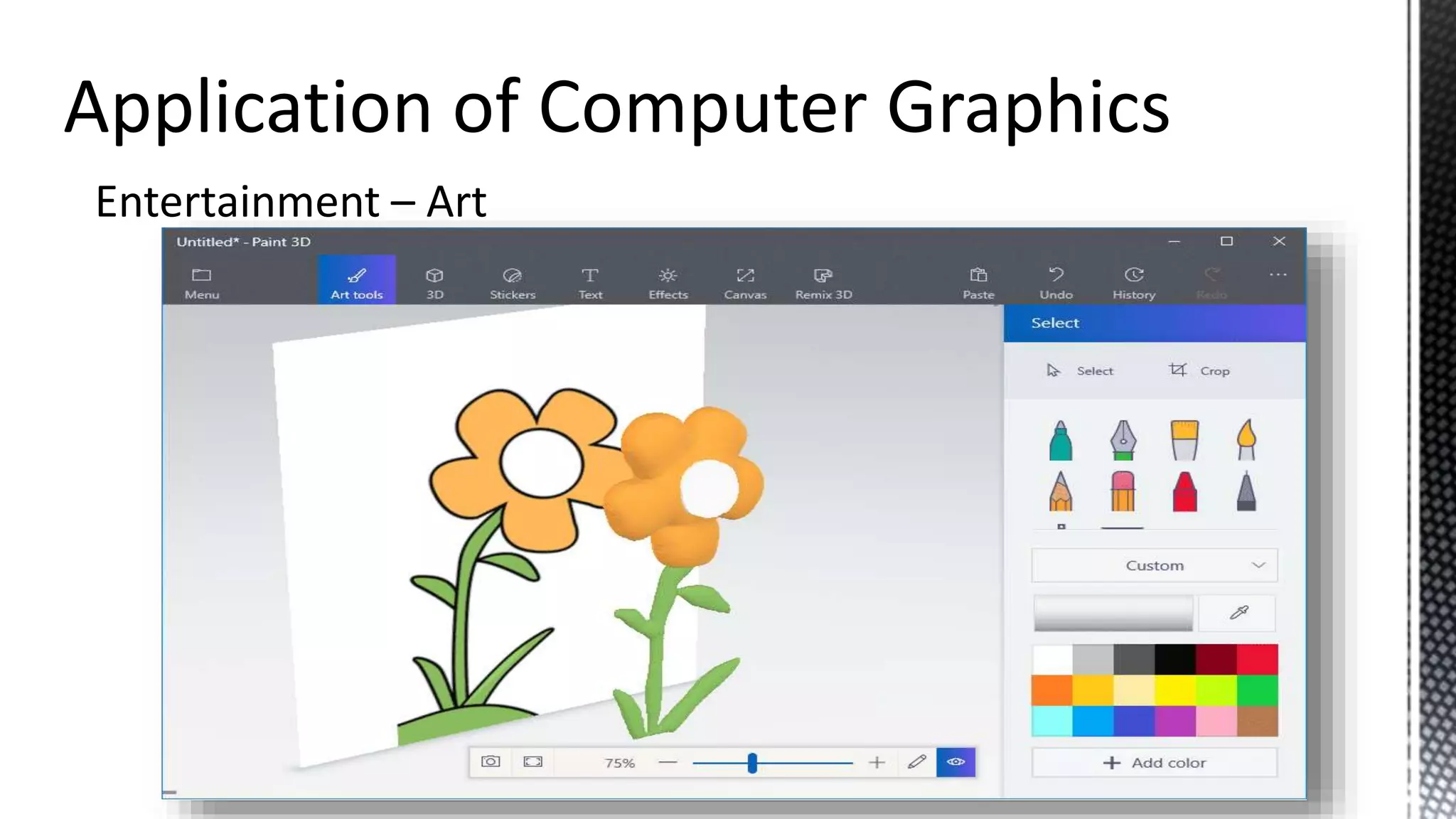This screenshot has height=819, width=1456.
Task: Select the Eraser tool
Action: point(1123,492)
